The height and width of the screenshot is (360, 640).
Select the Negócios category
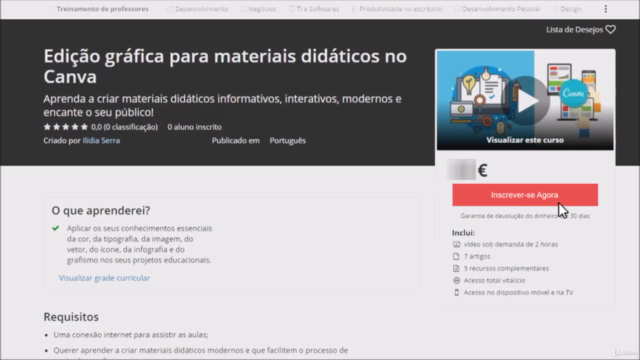click(258, 9)
